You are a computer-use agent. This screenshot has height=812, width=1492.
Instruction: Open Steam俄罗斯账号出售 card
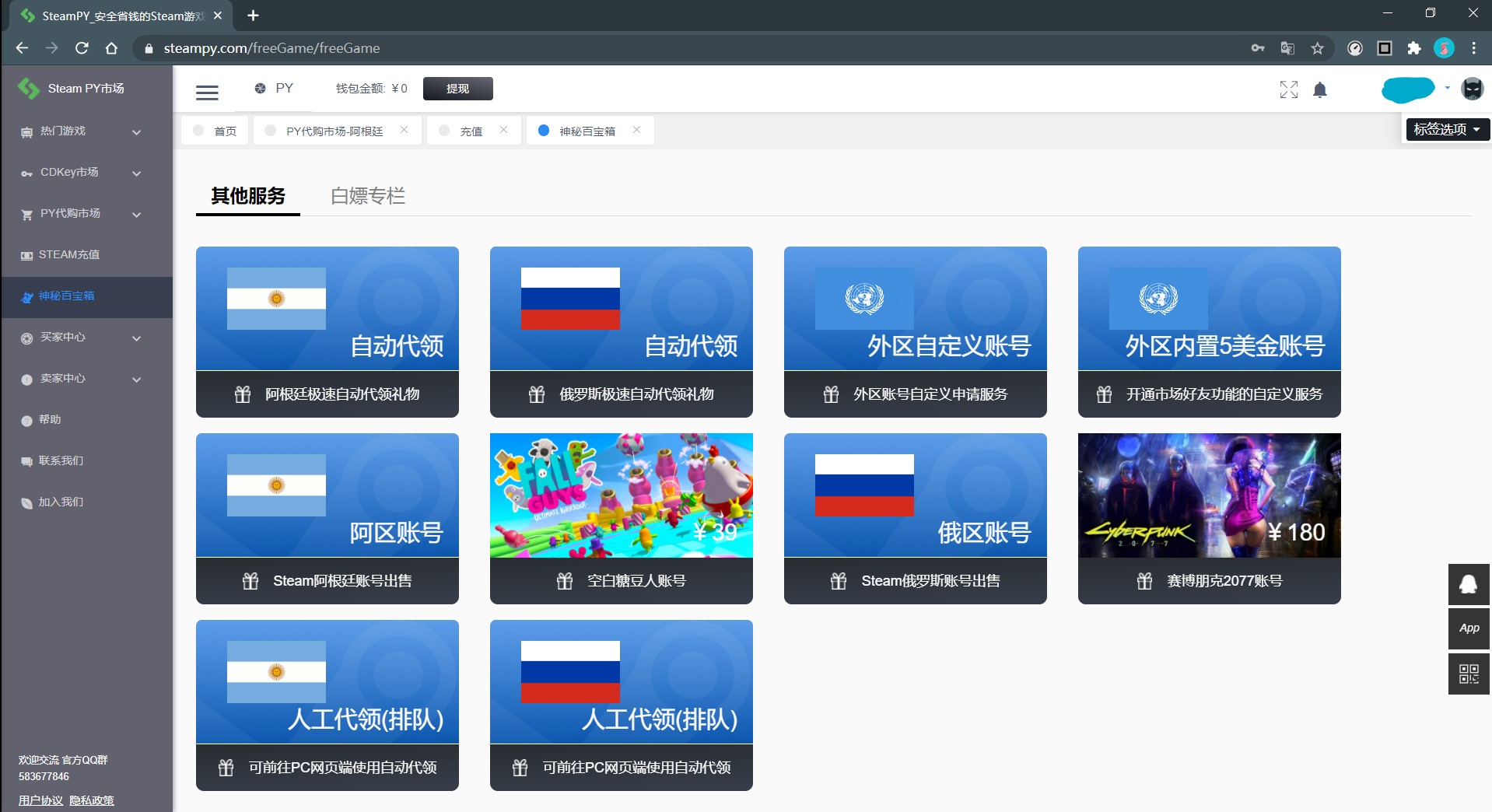[916, 519]
